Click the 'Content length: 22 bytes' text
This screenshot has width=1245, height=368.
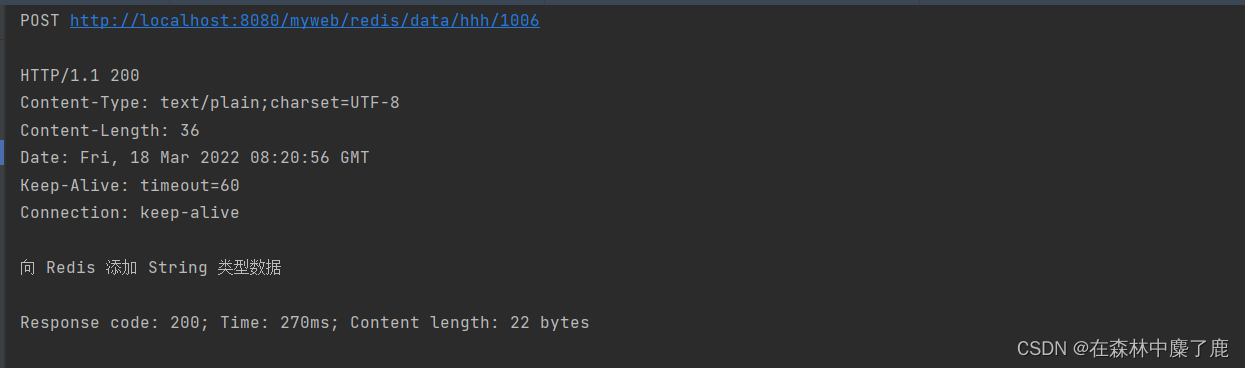470,323
